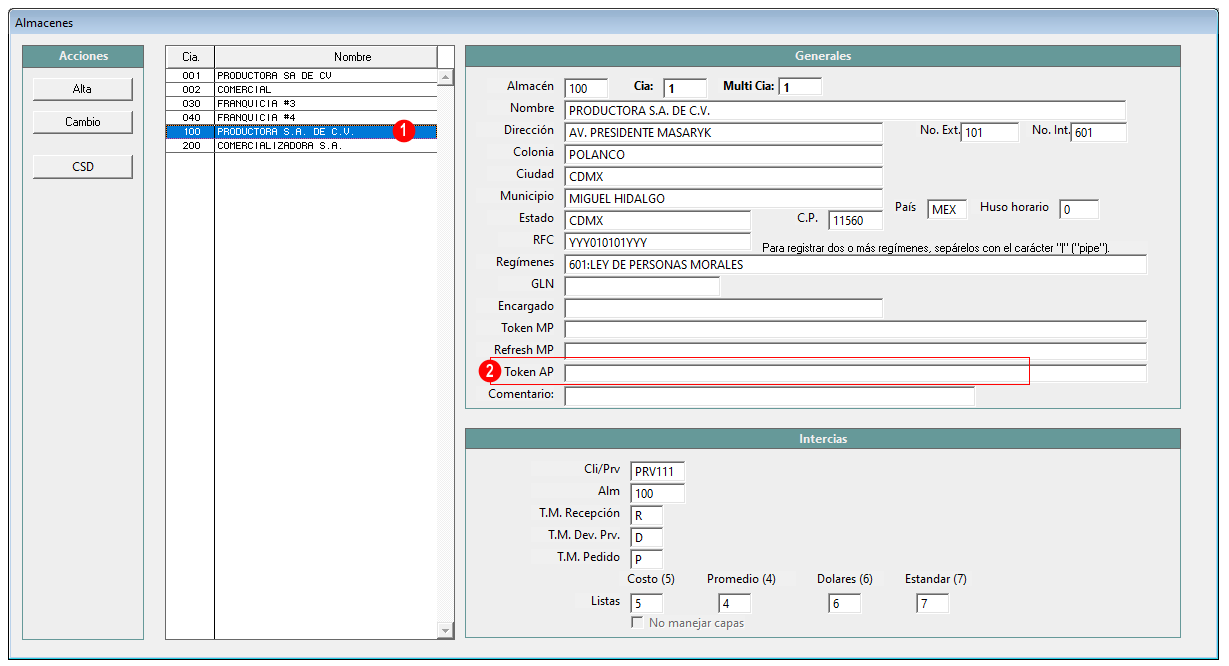Click the Estandar (7) list field
This screenshot has height=666, width=1229.
tap(933, 604)
